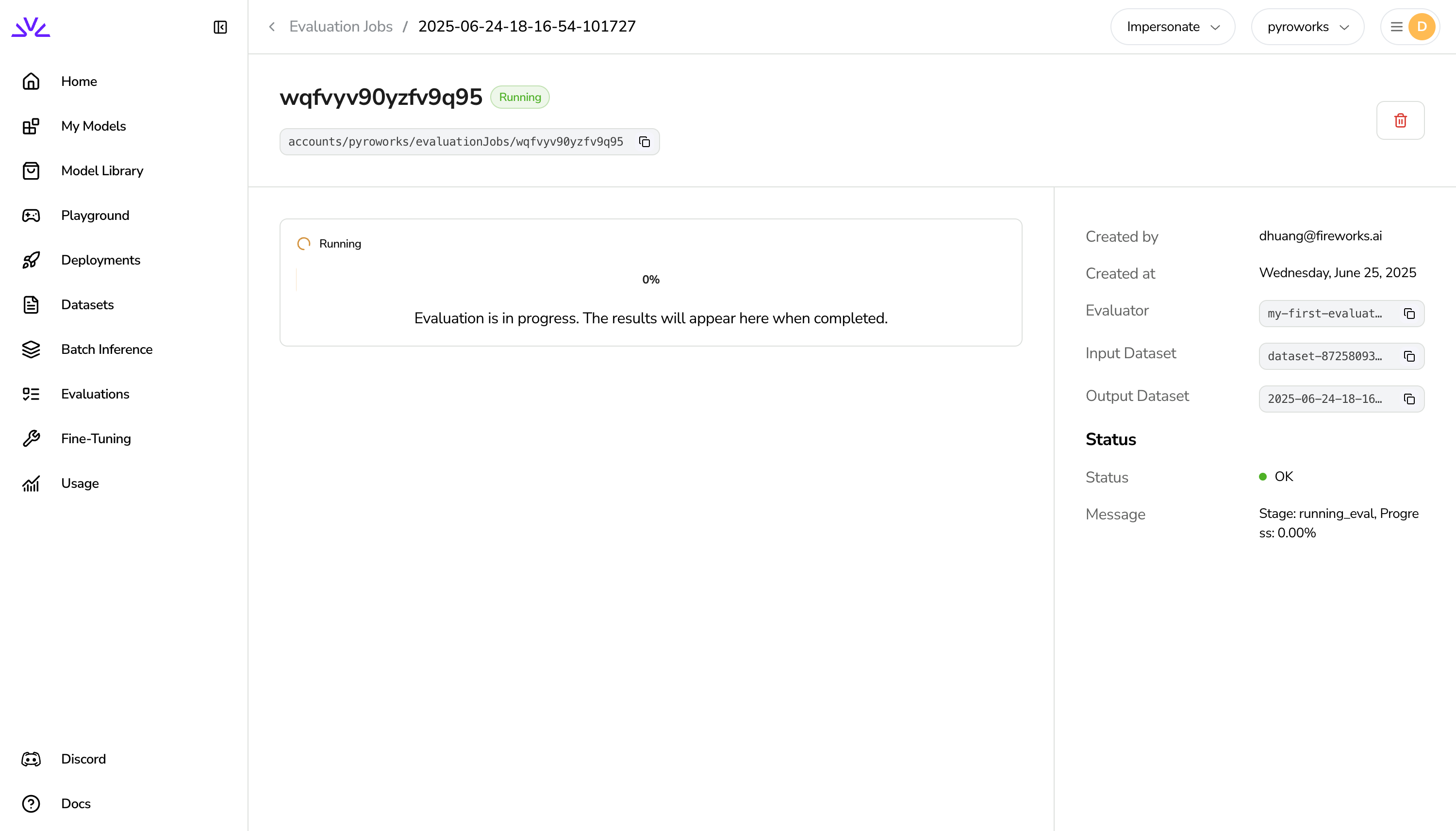Delete the evaluation job with trash icon
This screenshot has width=1456, height=831.
point(1400,120)
